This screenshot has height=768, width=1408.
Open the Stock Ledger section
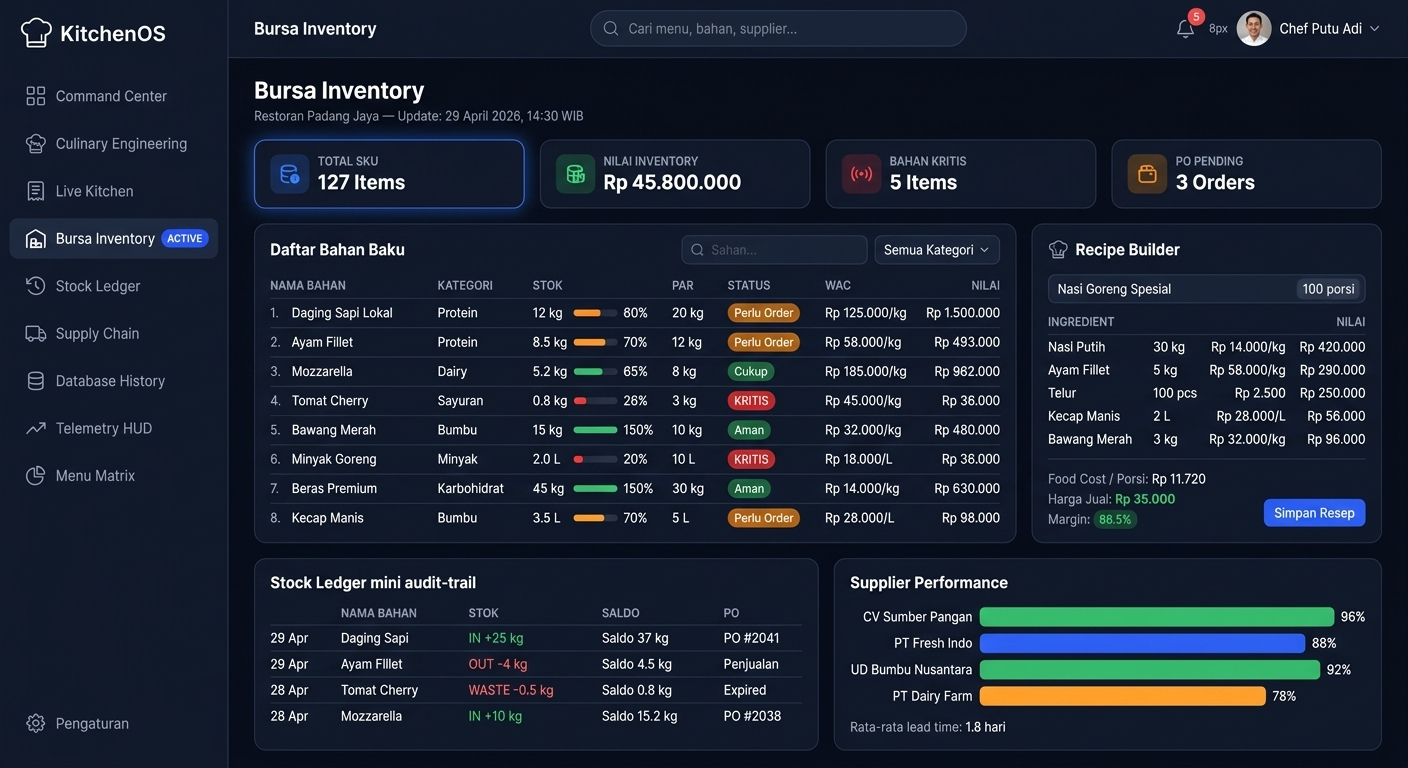click(x=103, y=285)
